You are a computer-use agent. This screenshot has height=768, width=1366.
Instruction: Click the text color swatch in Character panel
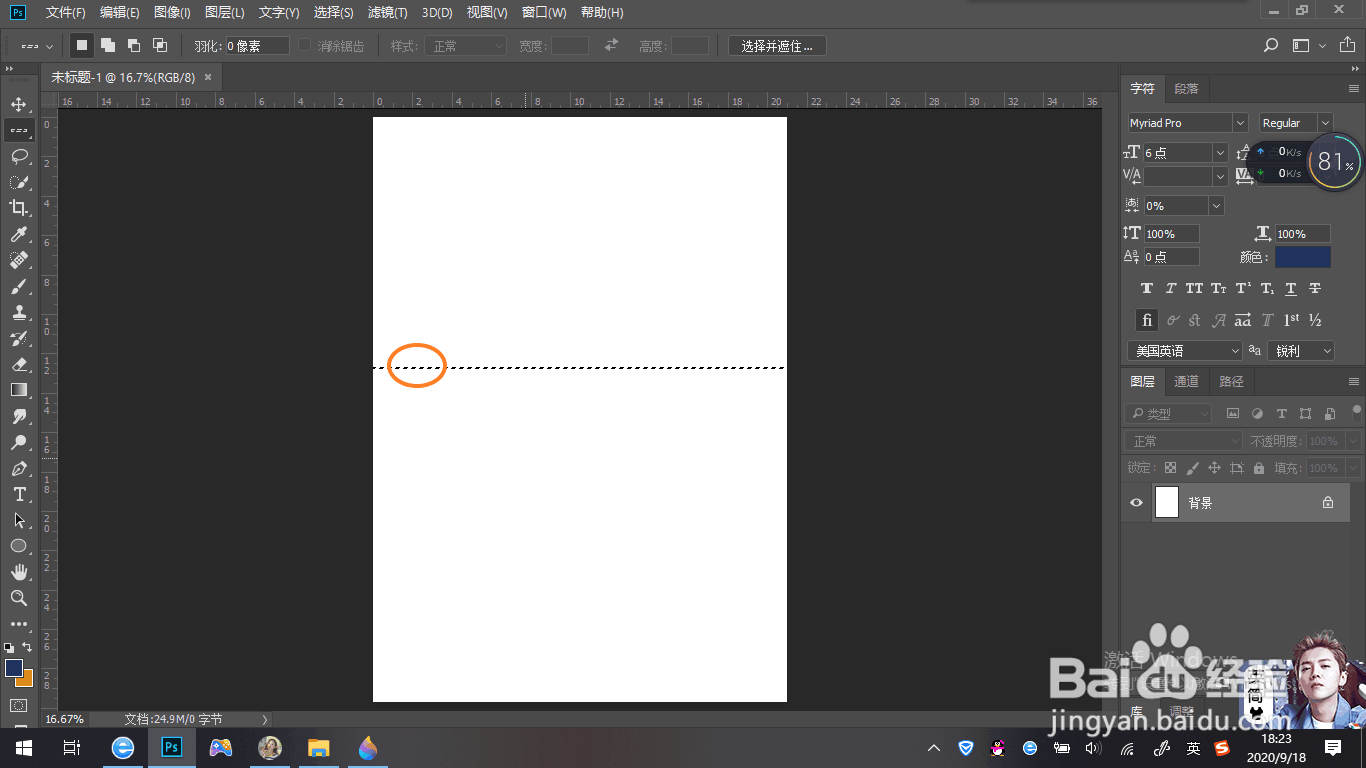[1302, 257]
